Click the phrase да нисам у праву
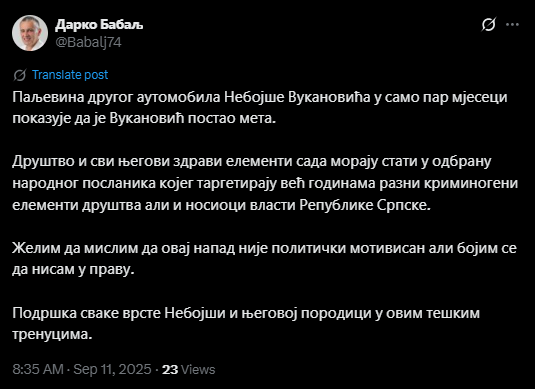This screenshot has height=389, width=535. tap(73, 270)
